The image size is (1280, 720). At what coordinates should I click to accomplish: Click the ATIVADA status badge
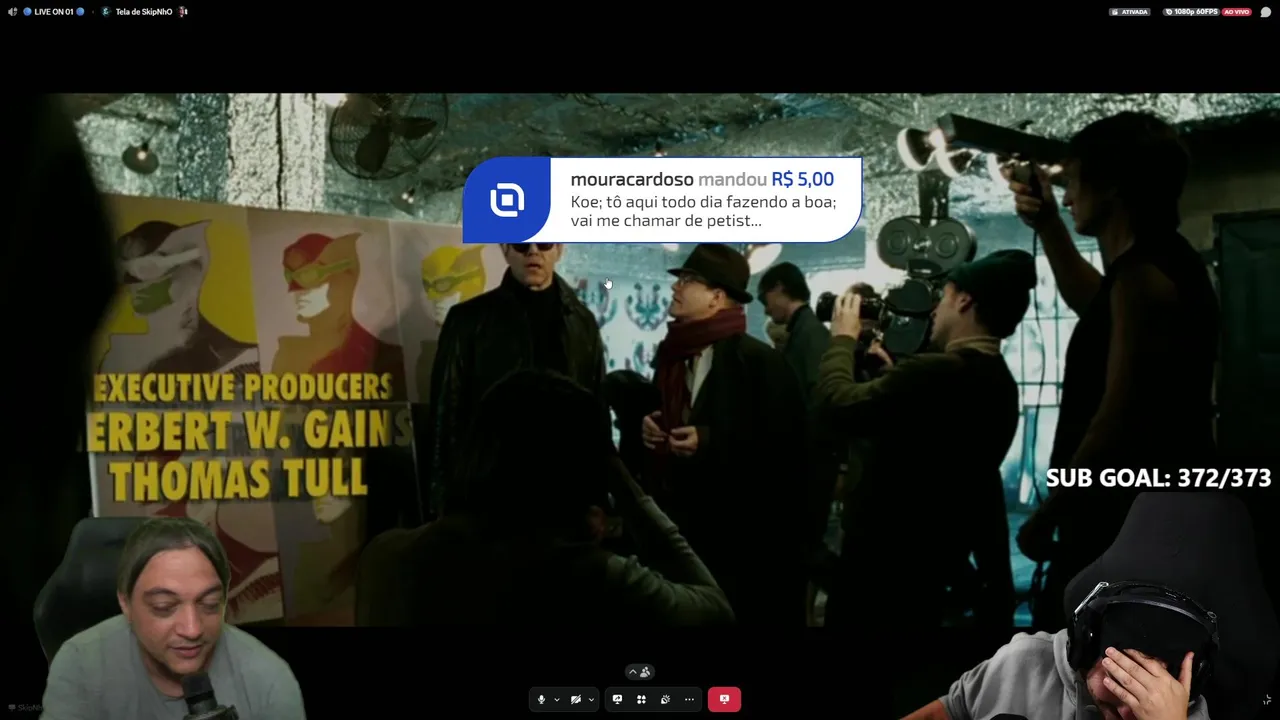pos(1130,12)
